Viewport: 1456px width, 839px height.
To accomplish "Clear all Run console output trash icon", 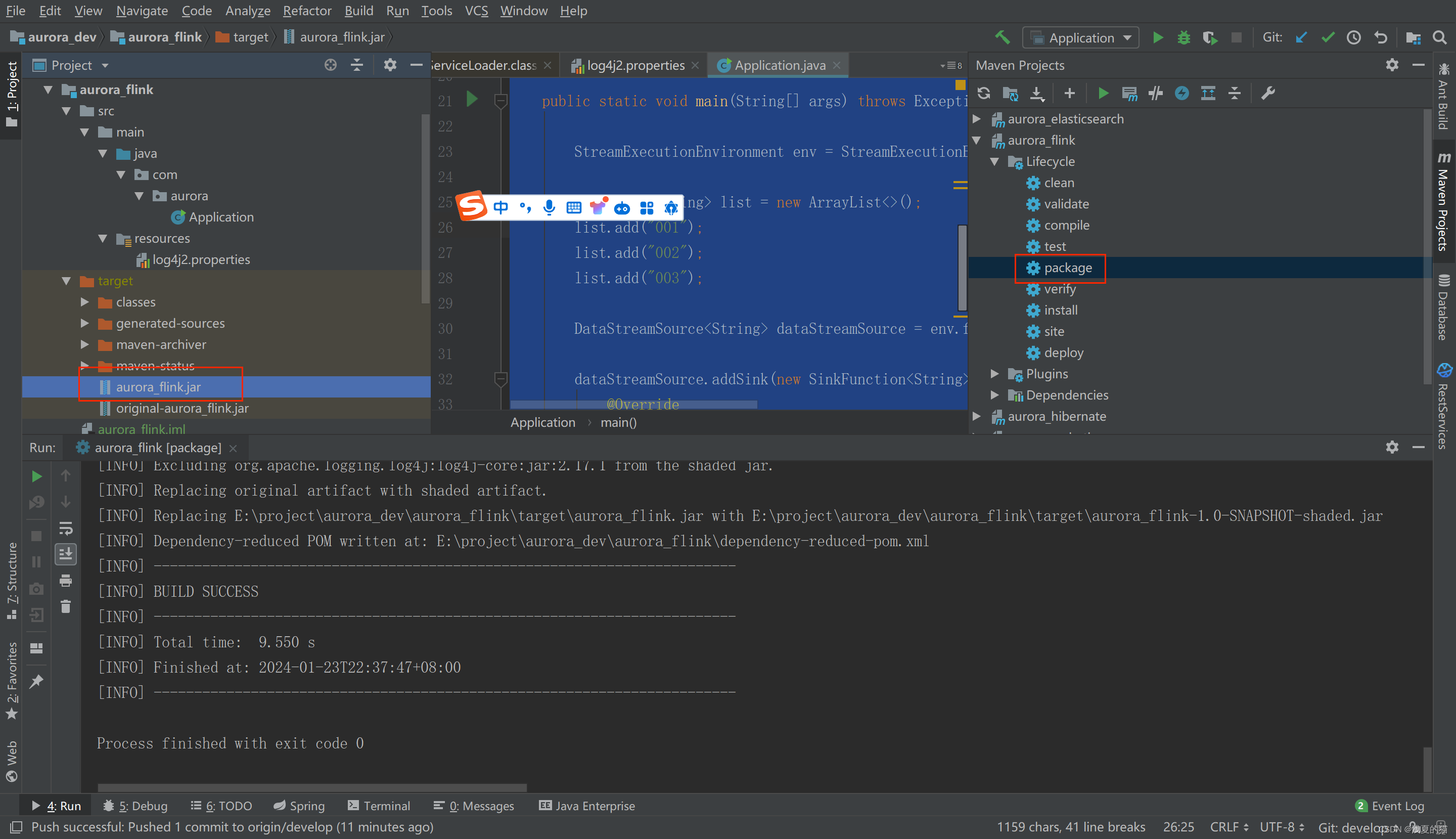I will [x=66, y=606].
